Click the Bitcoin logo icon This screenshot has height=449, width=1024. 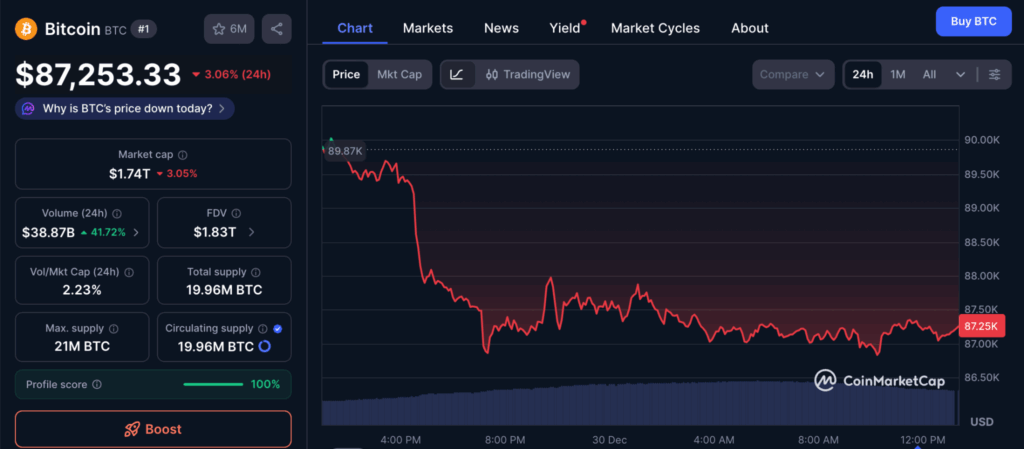click(x=26, y=29)
